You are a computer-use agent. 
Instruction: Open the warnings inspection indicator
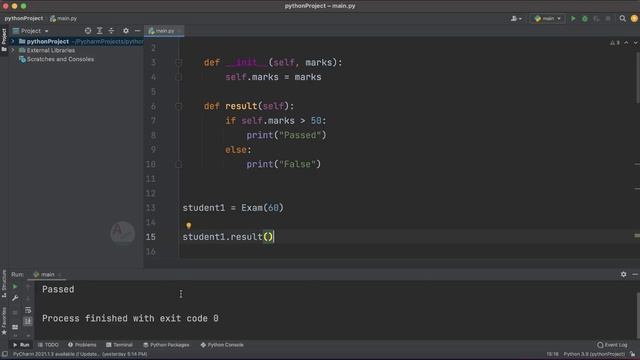coord(615,42)
